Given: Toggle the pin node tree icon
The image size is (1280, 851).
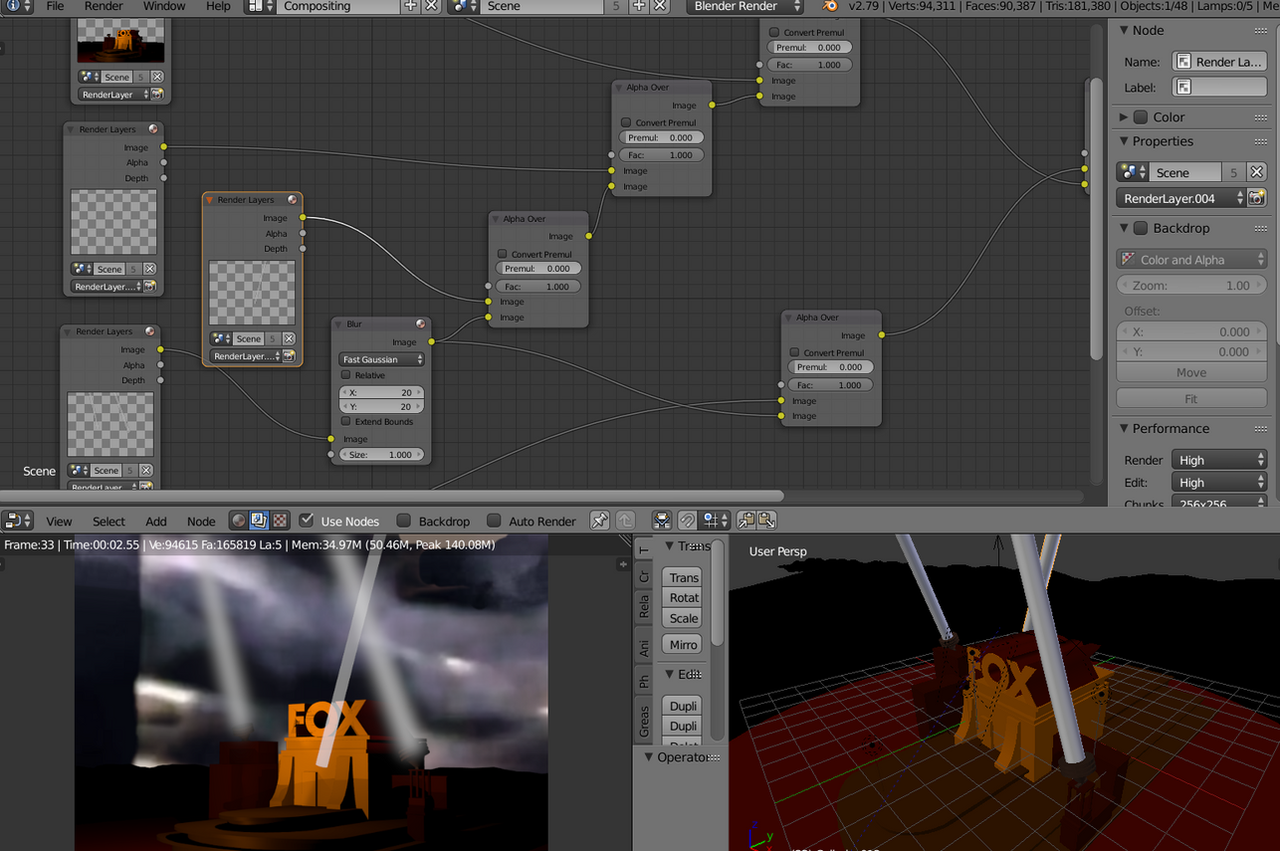Looking at the screenshot, I should [599, 520].
